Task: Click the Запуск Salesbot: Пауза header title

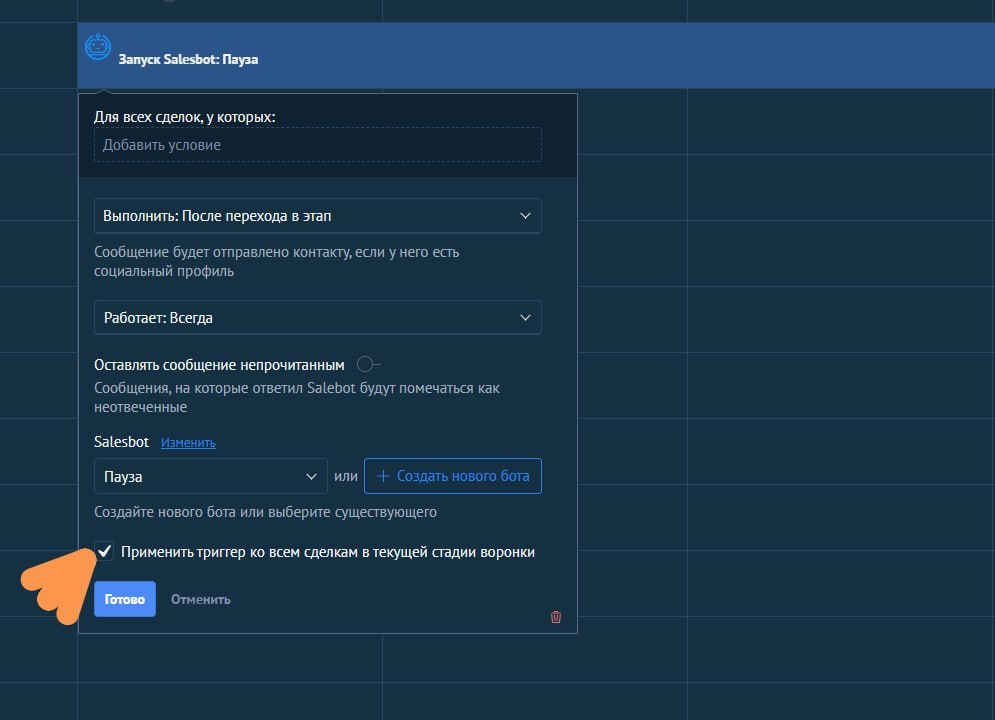Action: pyautogui.click(x=188, y=60)
